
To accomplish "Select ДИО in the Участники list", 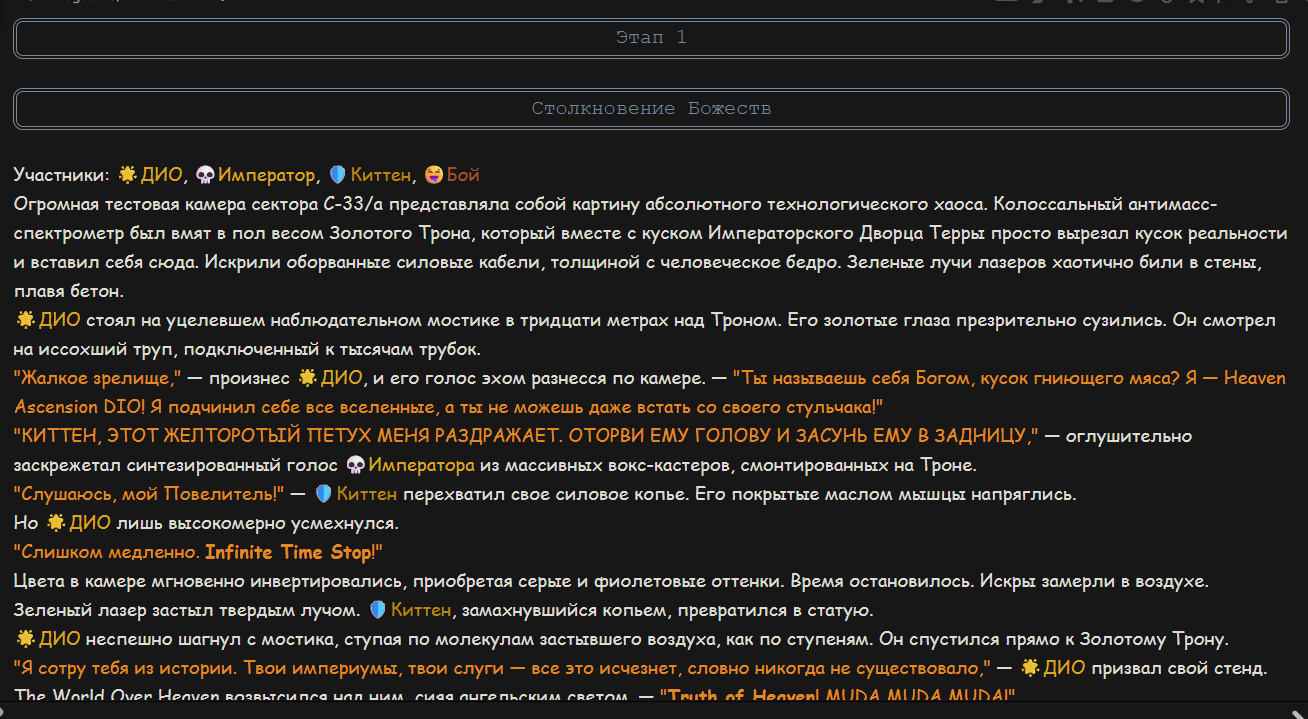I will pyautogui.click(x=162, y=175).
